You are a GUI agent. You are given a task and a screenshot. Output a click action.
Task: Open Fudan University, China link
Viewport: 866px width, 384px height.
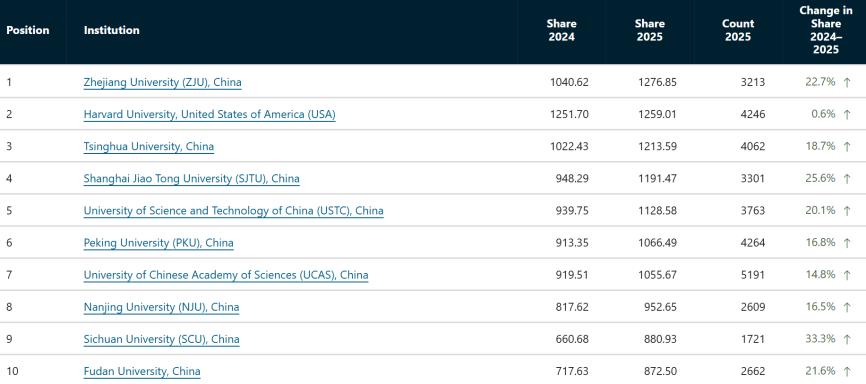pyautogui.click(x=142, y=371)
